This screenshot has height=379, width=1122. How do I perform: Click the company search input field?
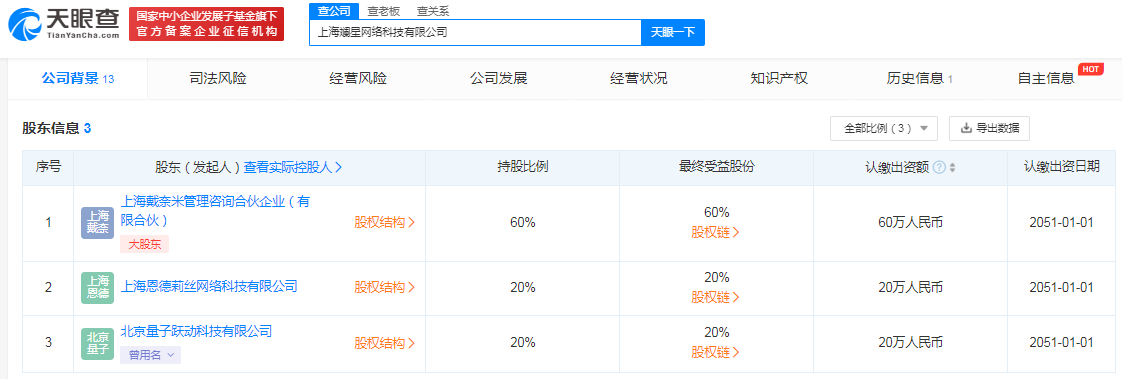pos(475,32)
